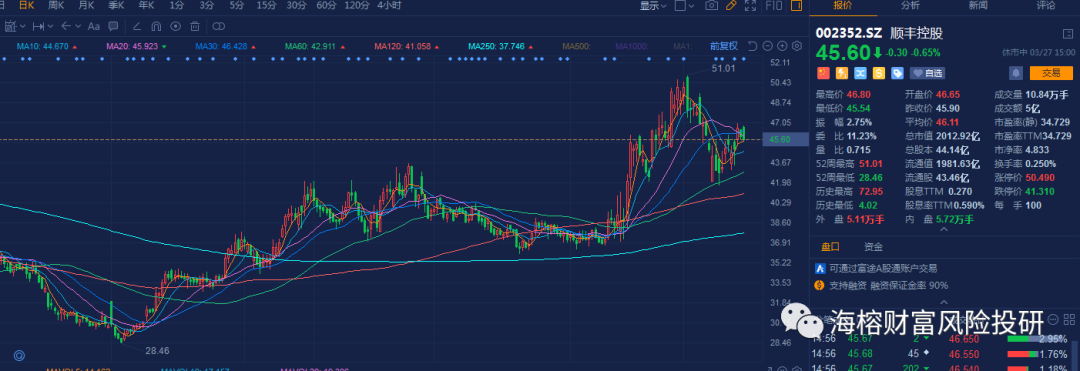The image size is (1080, 371).
Task: Open the quote detail popout icon
Action: (1068, 34)
